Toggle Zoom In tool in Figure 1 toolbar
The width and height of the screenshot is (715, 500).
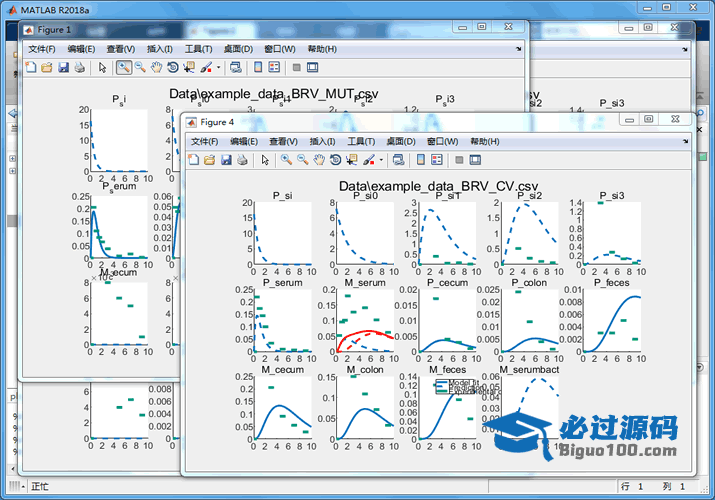pos(124,67)
